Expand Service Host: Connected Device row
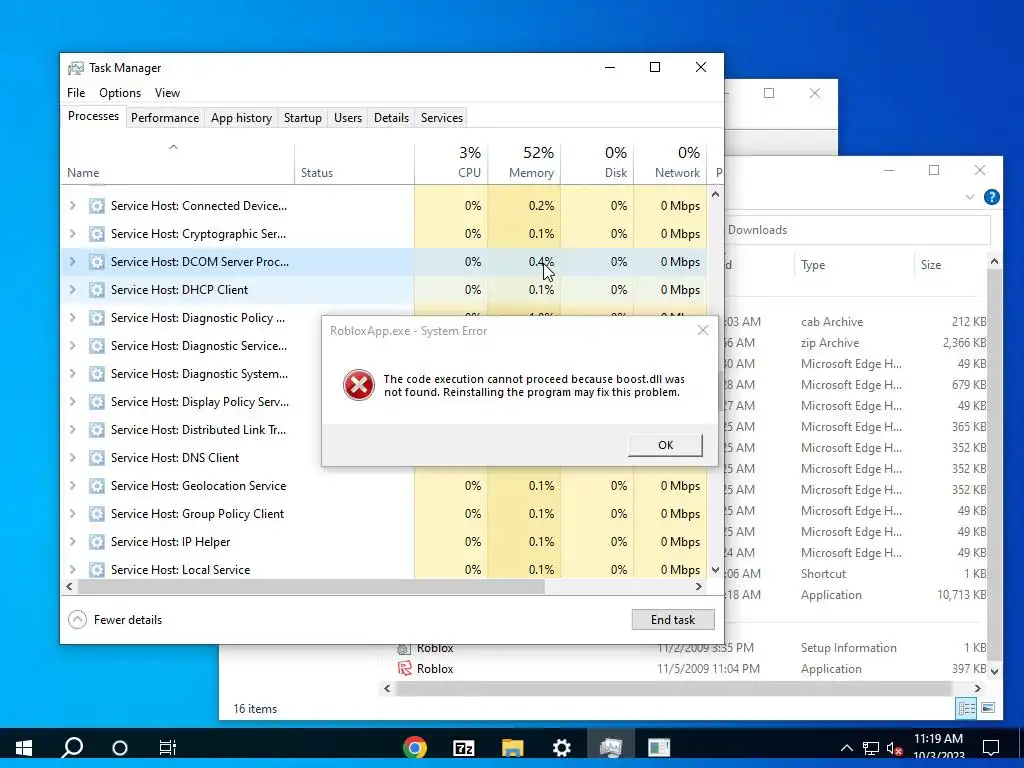 (x=72, y=206)
